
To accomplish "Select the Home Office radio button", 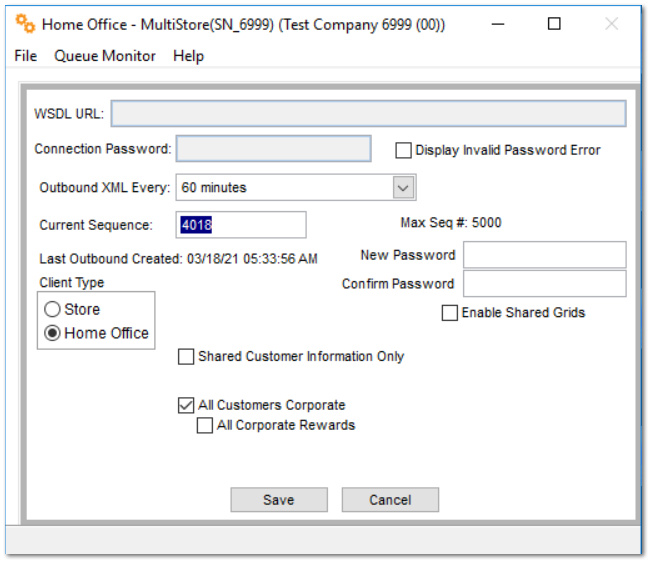I will pyautogui.click(x=52, y=333).
